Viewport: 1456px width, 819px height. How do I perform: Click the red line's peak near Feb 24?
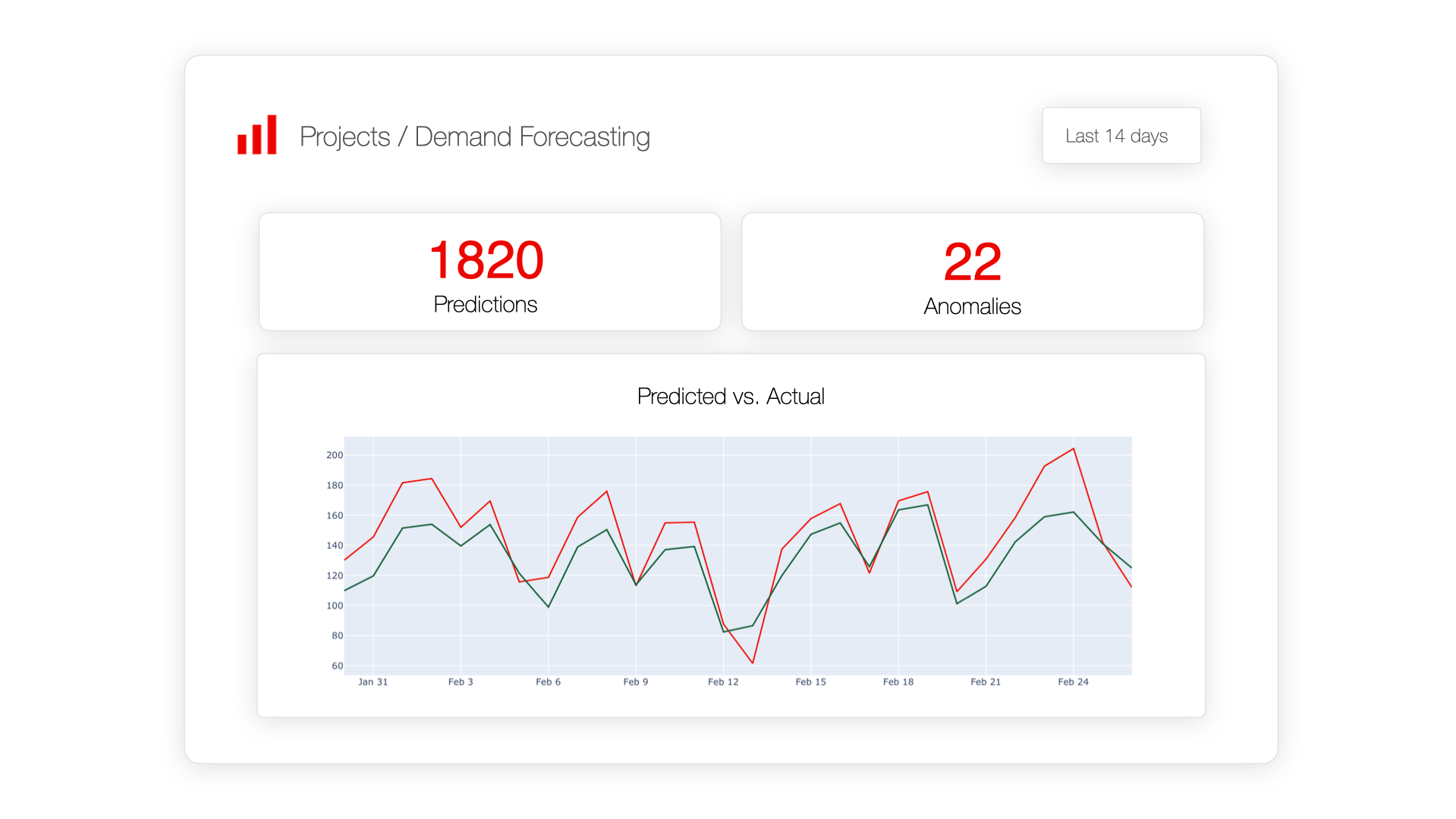point(1072,449)
